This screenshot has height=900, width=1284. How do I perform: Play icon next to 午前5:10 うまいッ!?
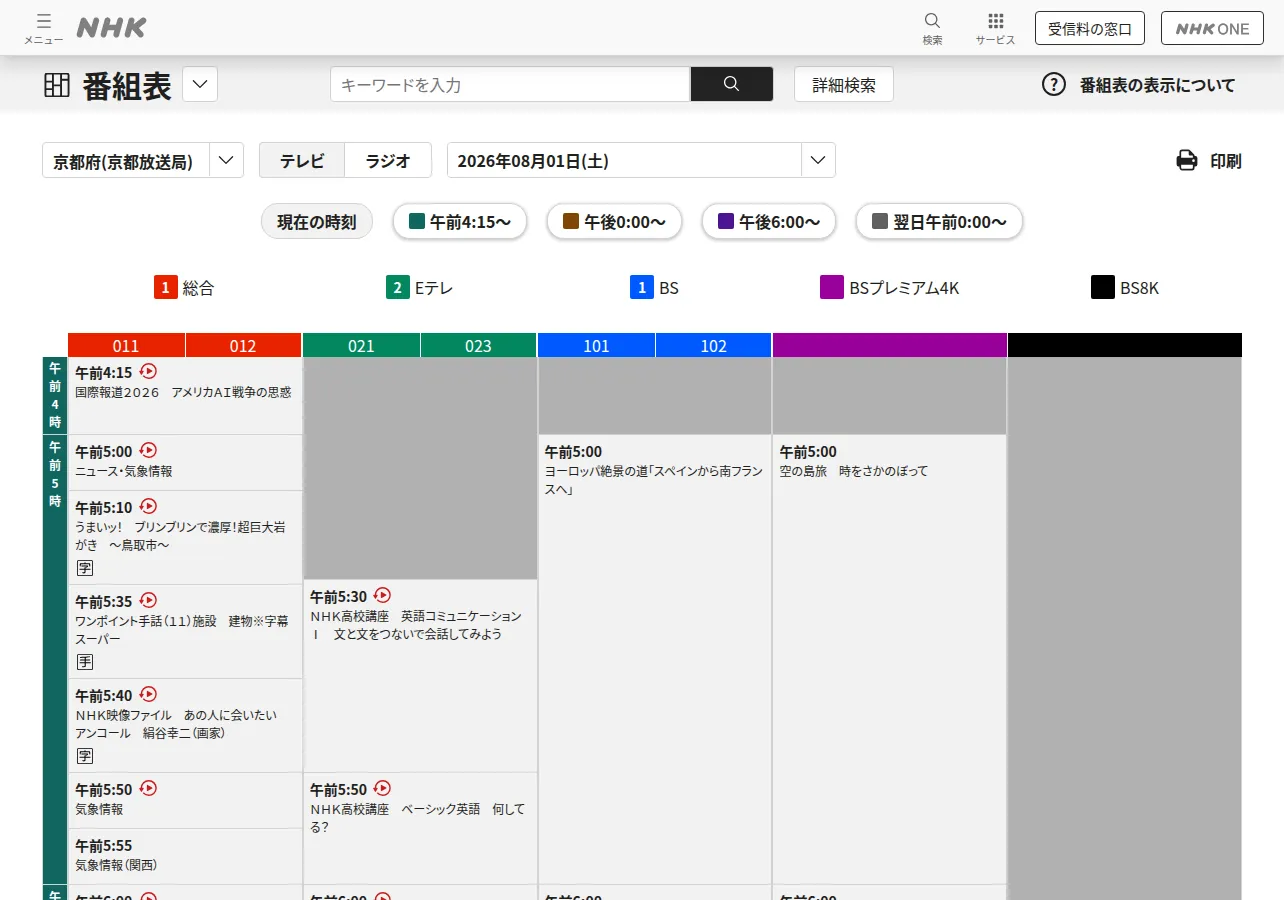[x=148, y=506]
